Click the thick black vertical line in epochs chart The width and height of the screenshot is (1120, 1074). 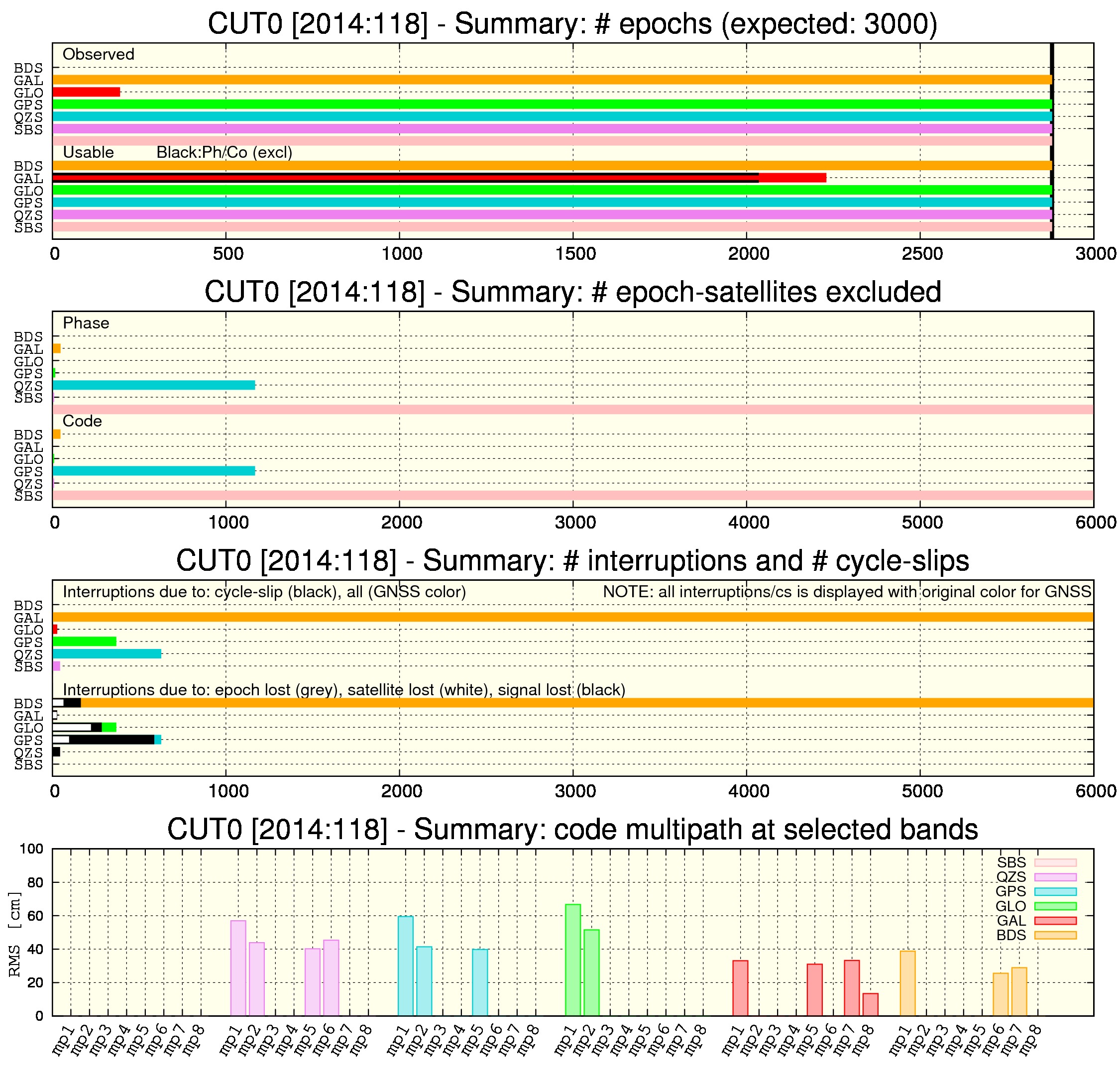click(x=1052, y=140)
